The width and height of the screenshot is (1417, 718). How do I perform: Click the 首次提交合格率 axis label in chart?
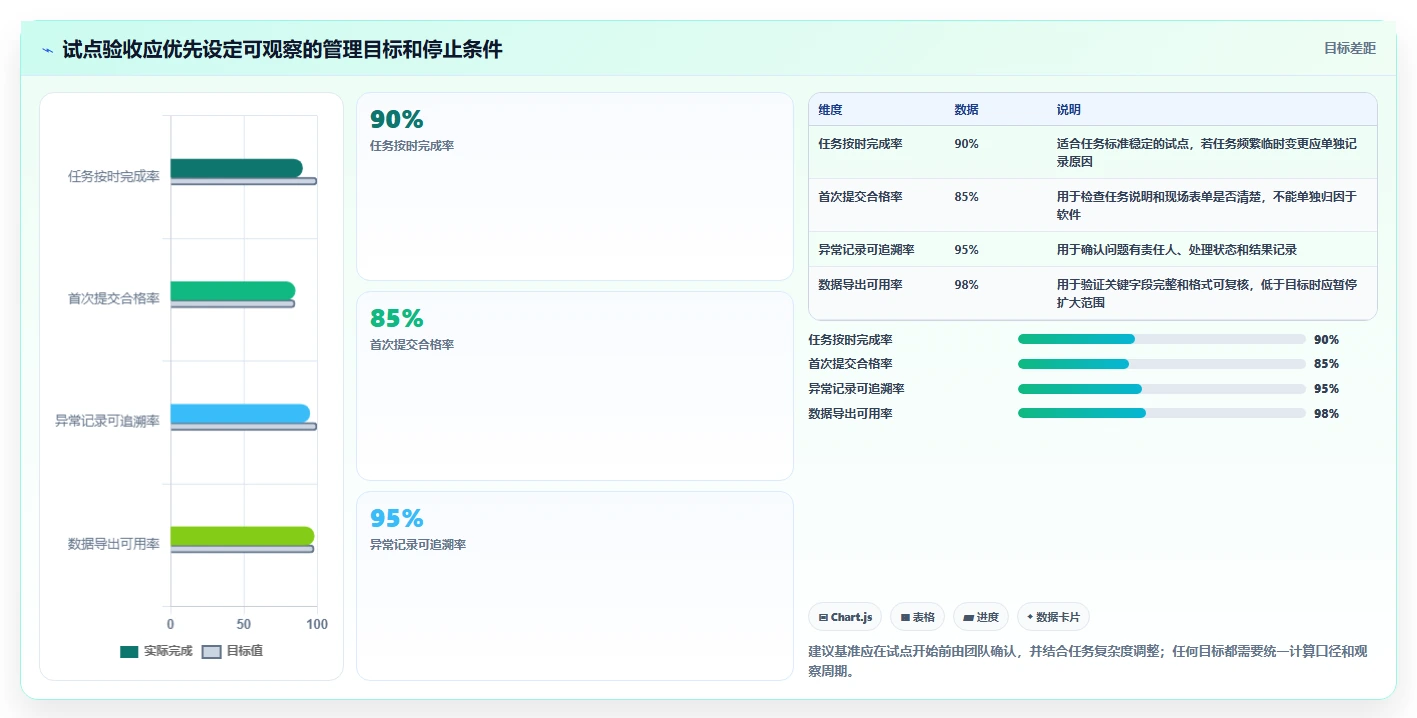[x=114, y=299]
